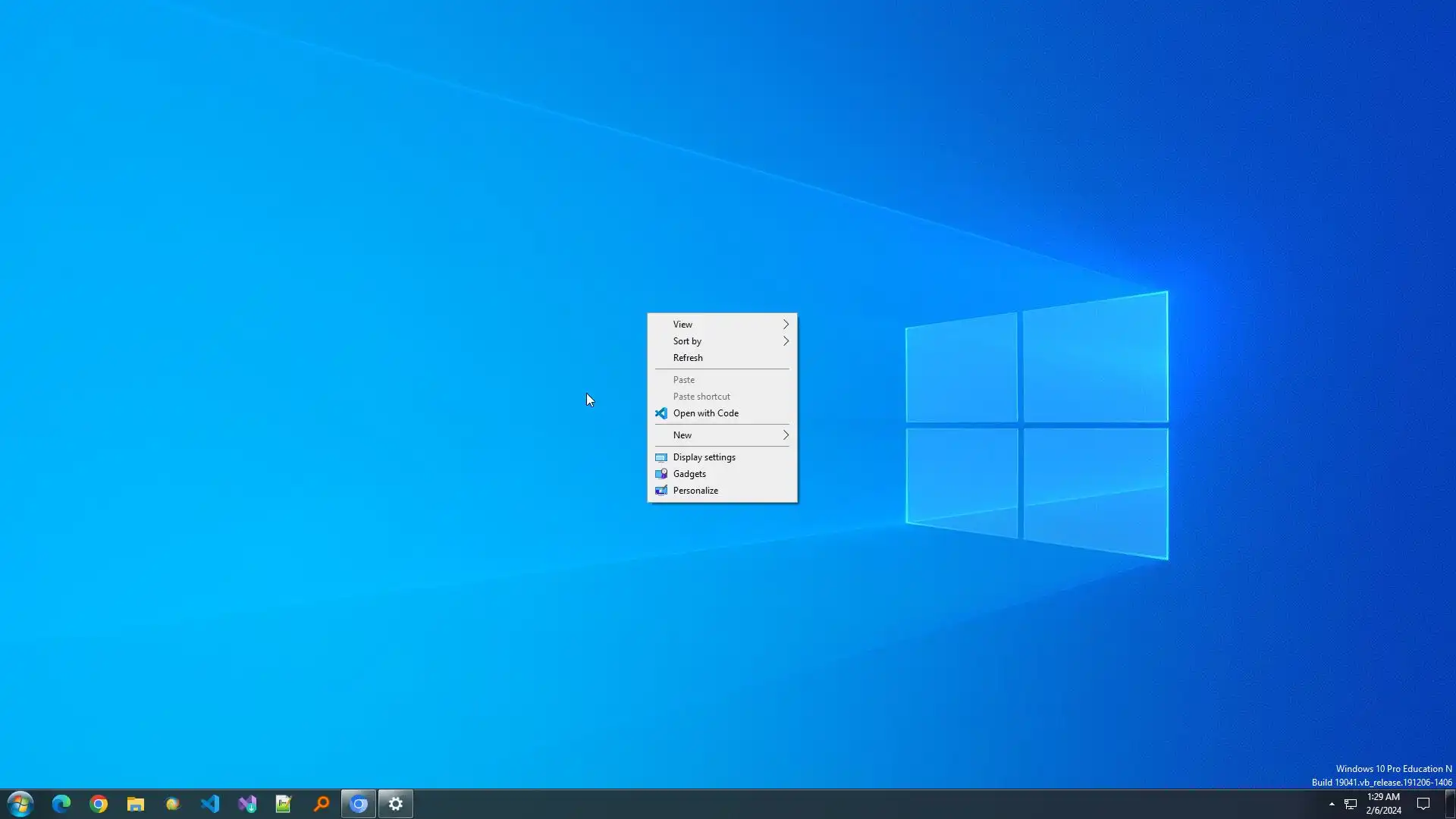
Task: Open the Start menu orb
Action: pos(20,804)
